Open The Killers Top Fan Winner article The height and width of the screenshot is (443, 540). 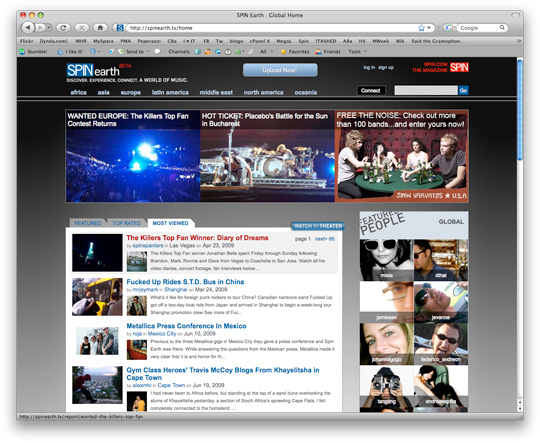pyautogui.click(x=197, y=238)
